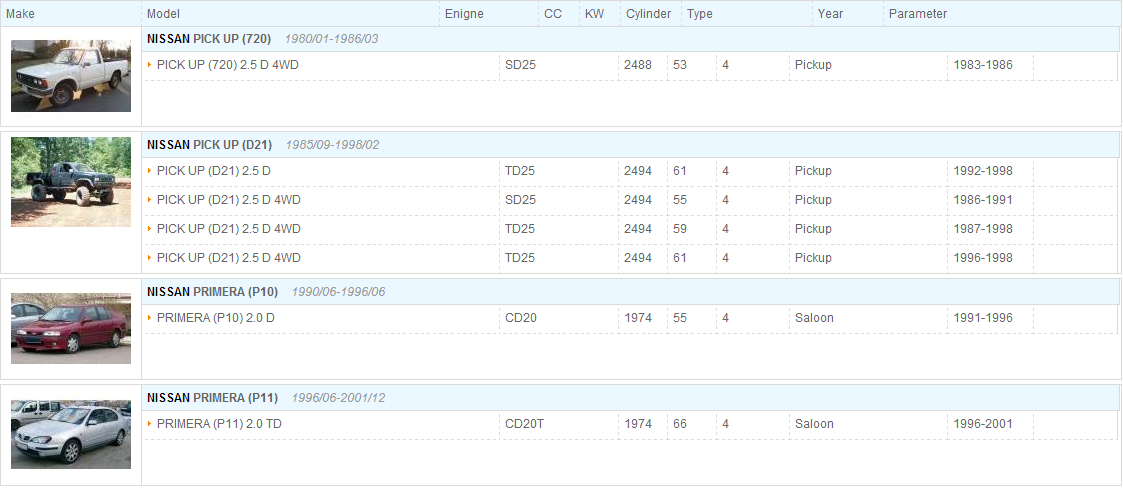
Task: Select power value 53 in Pick Up (720) row
Action: tap(680, 65)
